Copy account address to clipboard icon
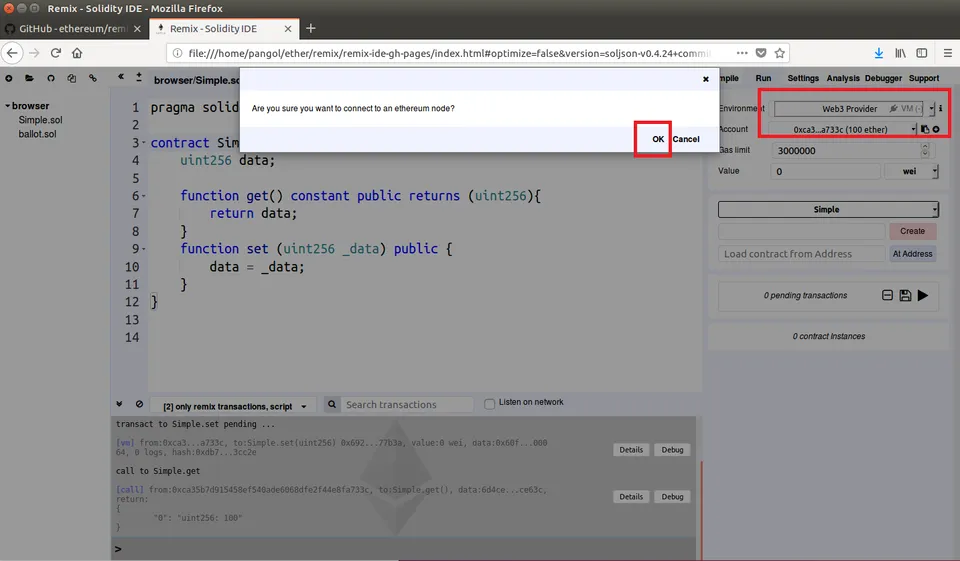 (924, 129)
